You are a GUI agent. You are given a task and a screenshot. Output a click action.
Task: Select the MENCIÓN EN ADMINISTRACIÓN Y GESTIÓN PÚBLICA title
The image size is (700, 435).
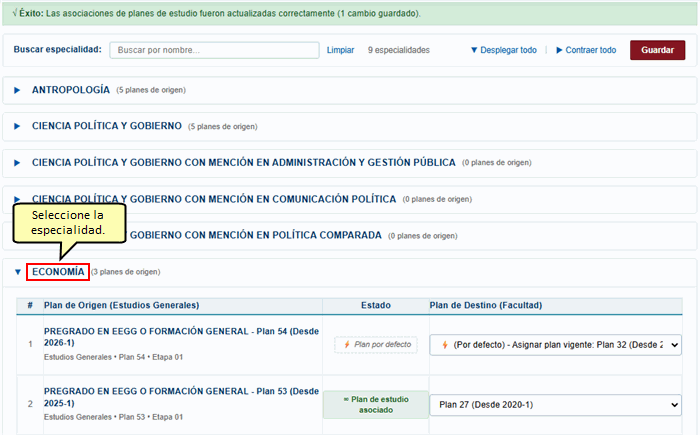(x=243, y=163)
